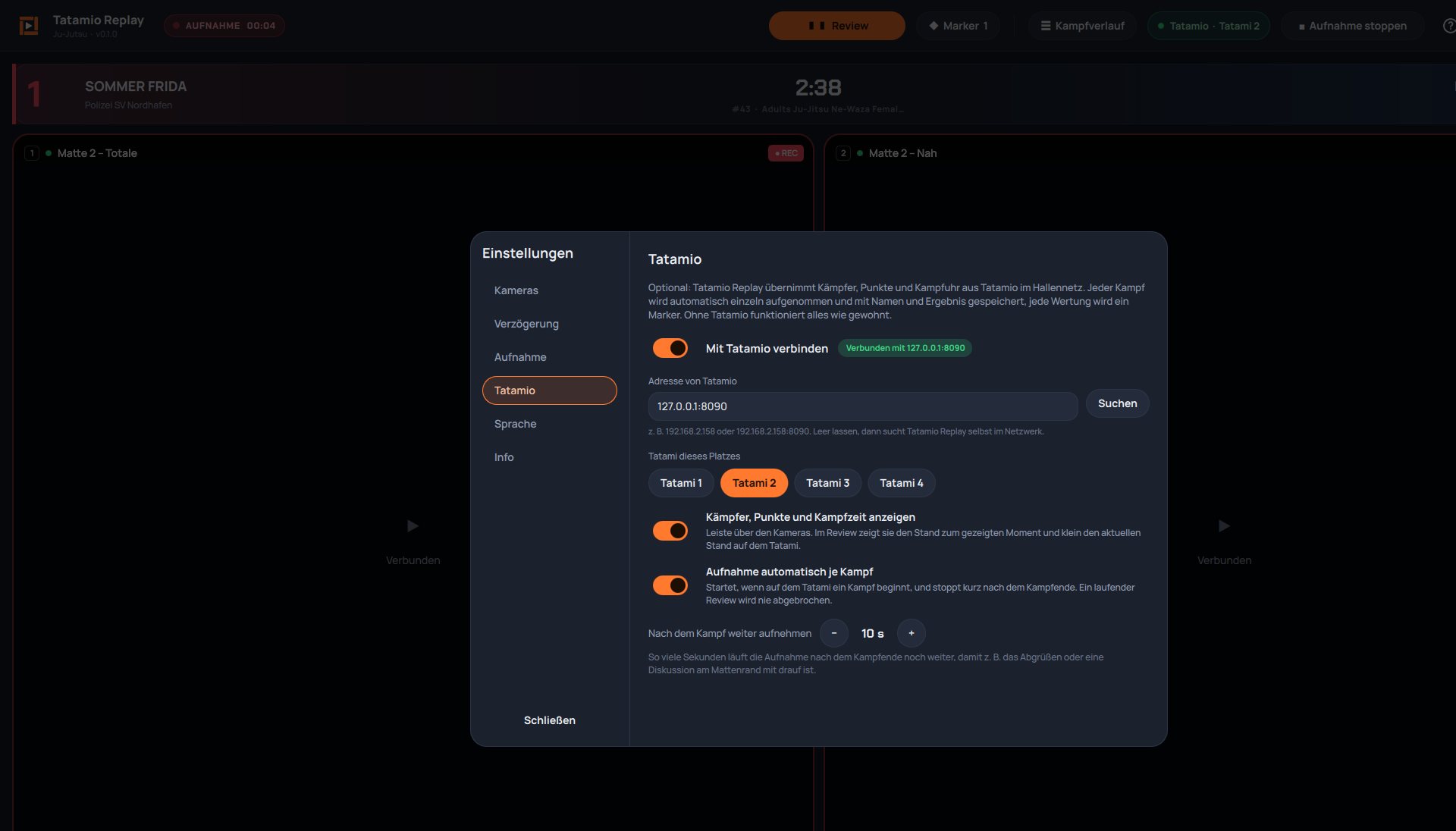Select Tatami 2
This screenshot has width=1456, height=831.
tap(754, 483)
